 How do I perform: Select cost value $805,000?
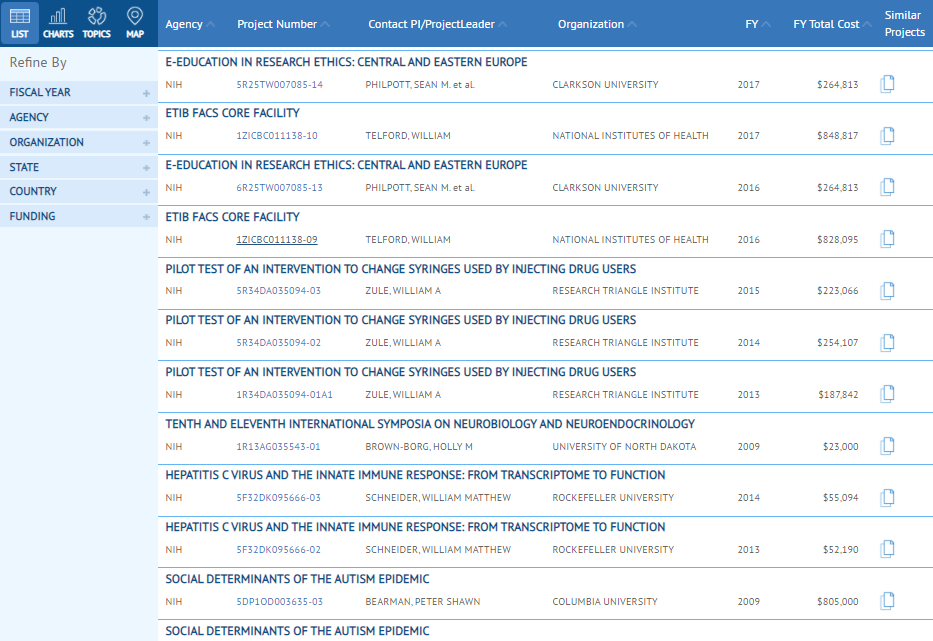[838, 602]
